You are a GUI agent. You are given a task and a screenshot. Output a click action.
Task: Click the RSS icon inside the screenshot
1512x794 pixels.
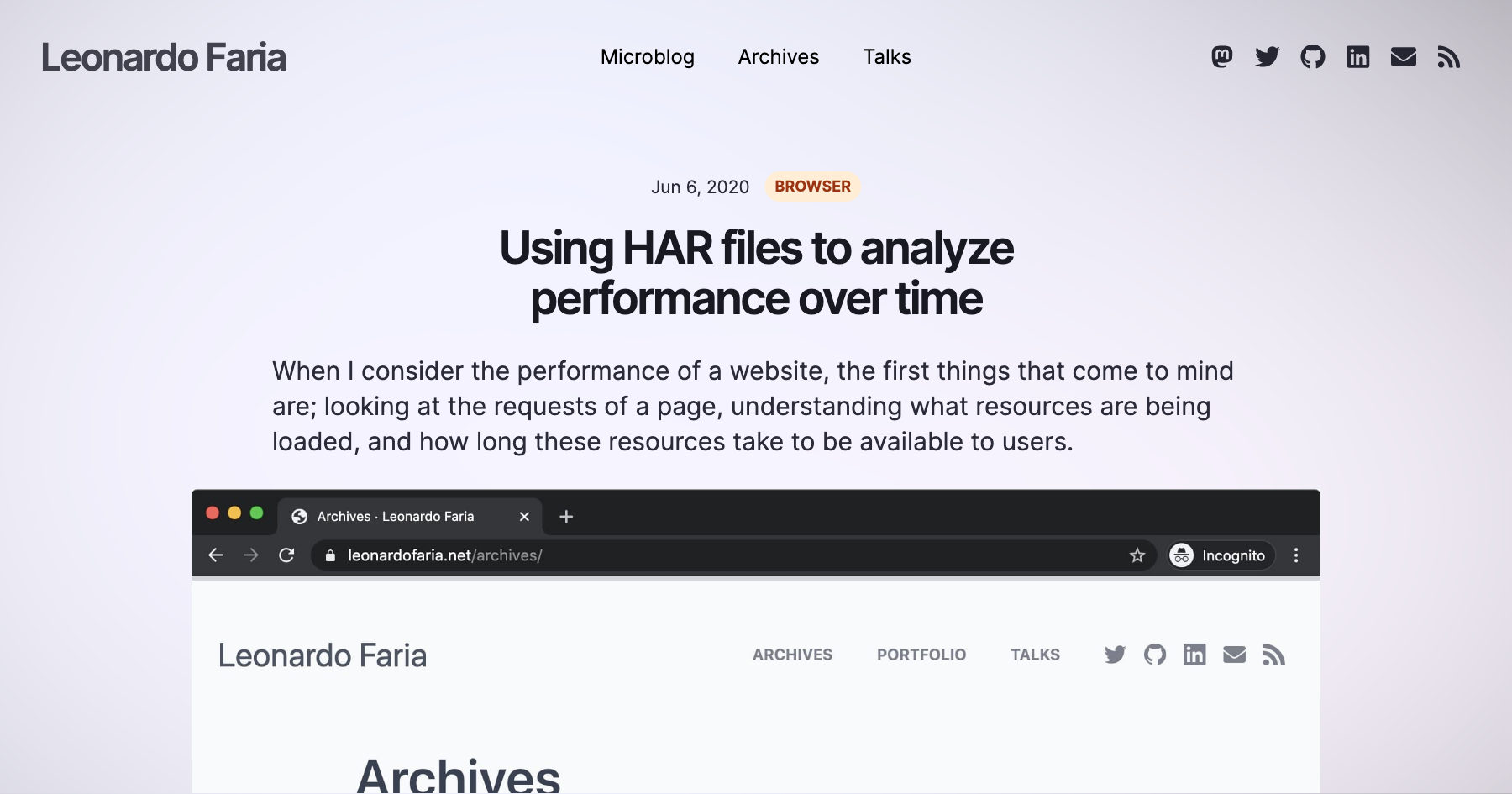[1274, 655]
